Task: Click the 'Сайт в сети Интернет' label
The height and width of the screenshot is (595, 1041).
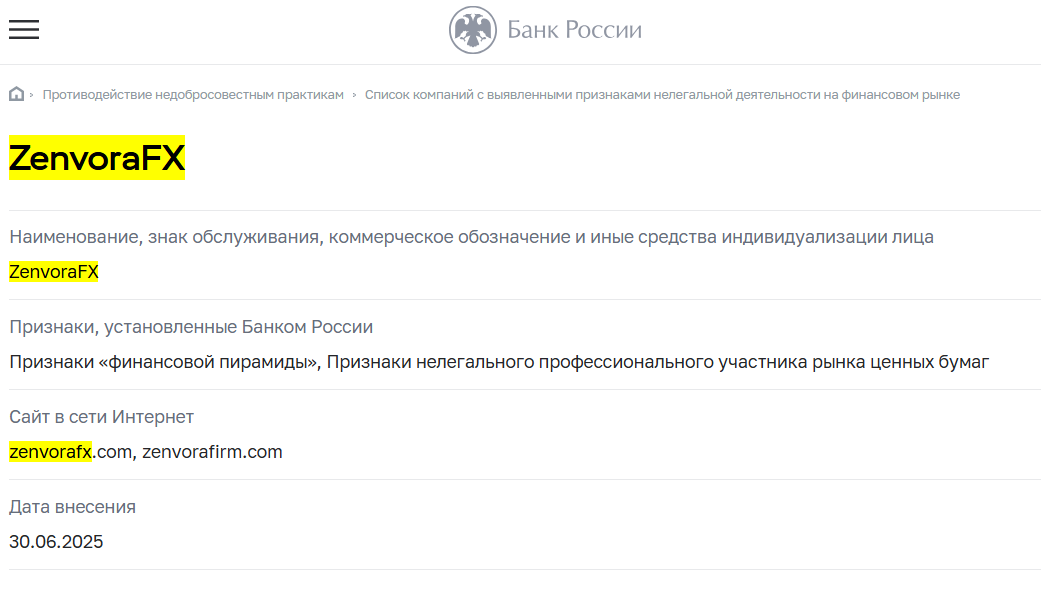Action: click(x=101, y=417)
